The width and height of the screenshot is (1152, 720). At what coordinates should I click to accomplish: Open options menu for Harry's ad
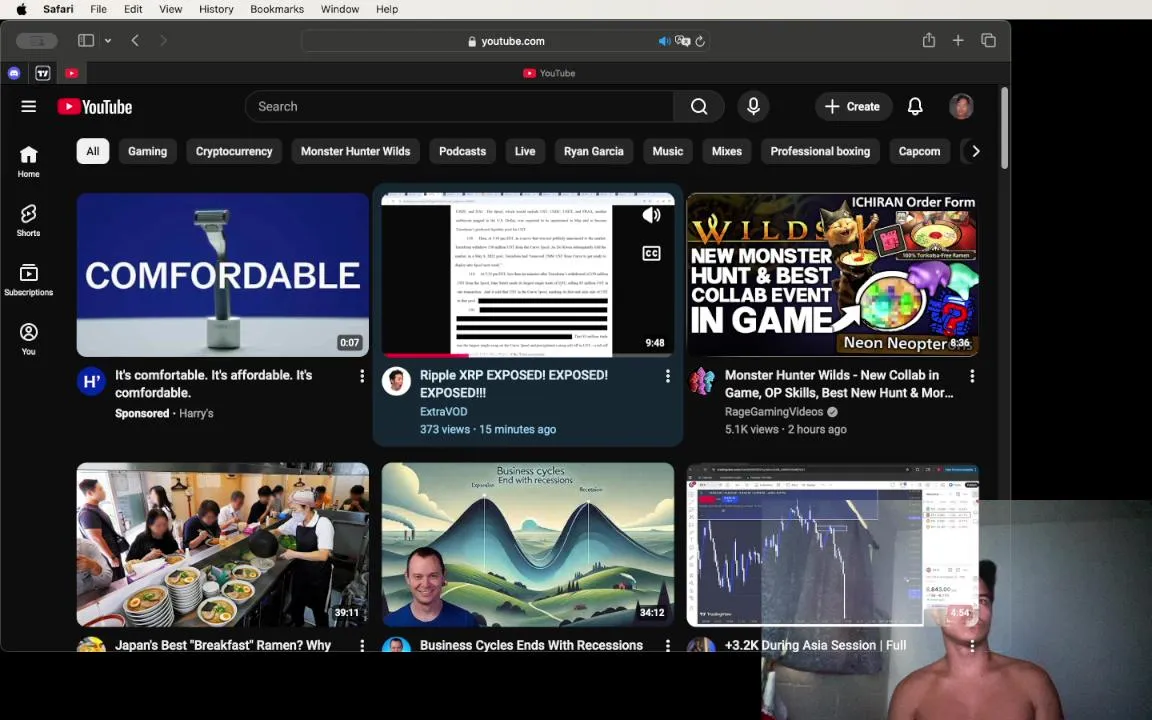pyautogui.click(x=362, y=376)
